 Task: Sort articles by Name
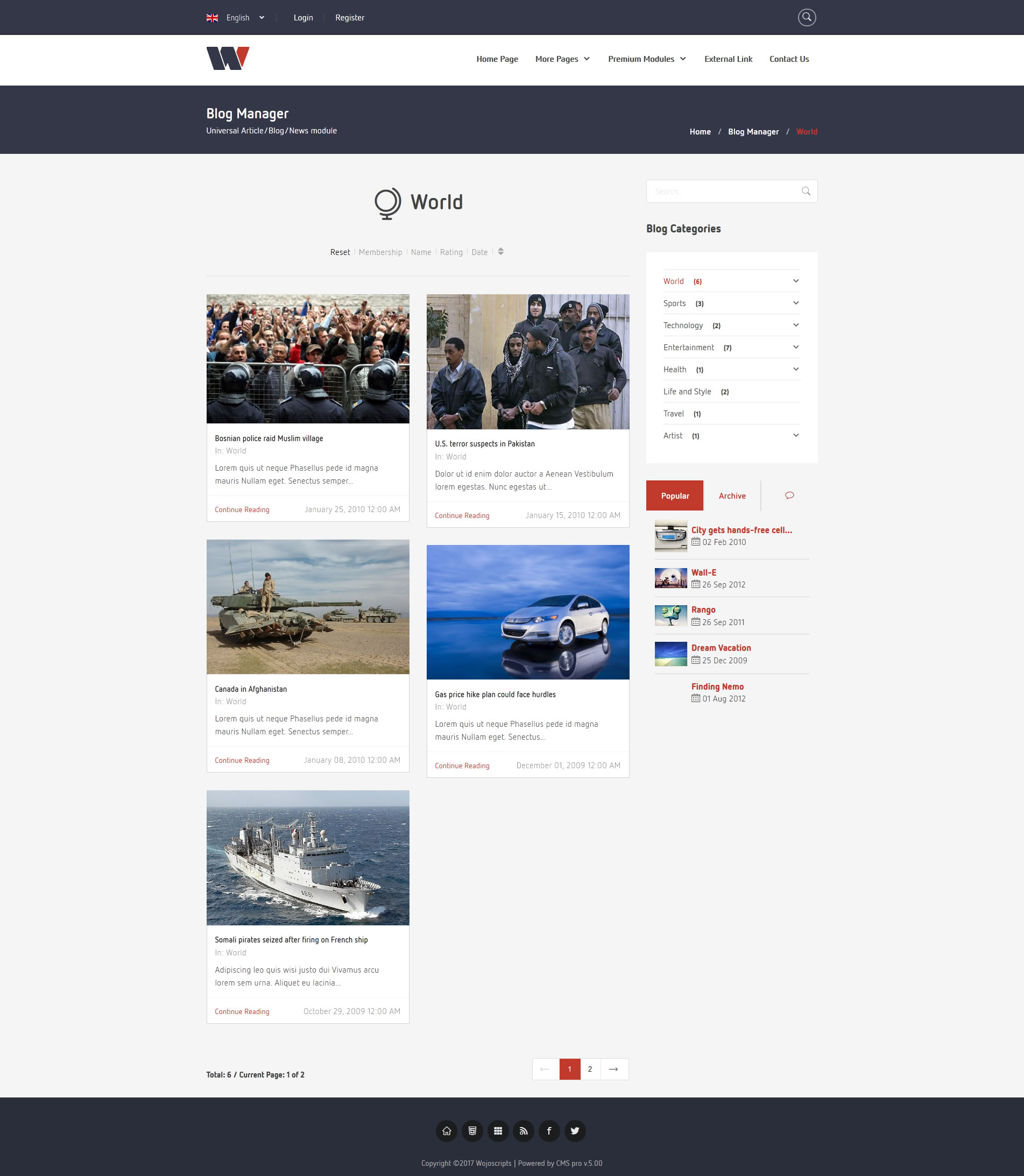[x=421, y=252]
